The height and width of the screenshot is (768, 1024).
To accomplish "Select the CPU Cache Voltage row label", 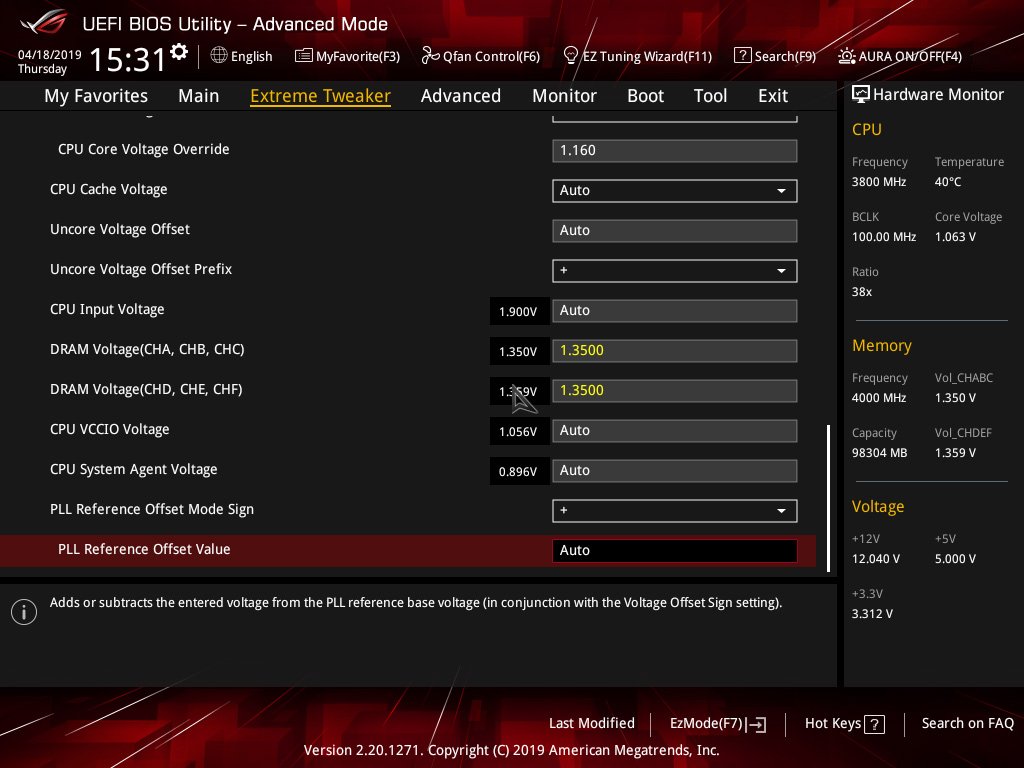I will 108,189.
